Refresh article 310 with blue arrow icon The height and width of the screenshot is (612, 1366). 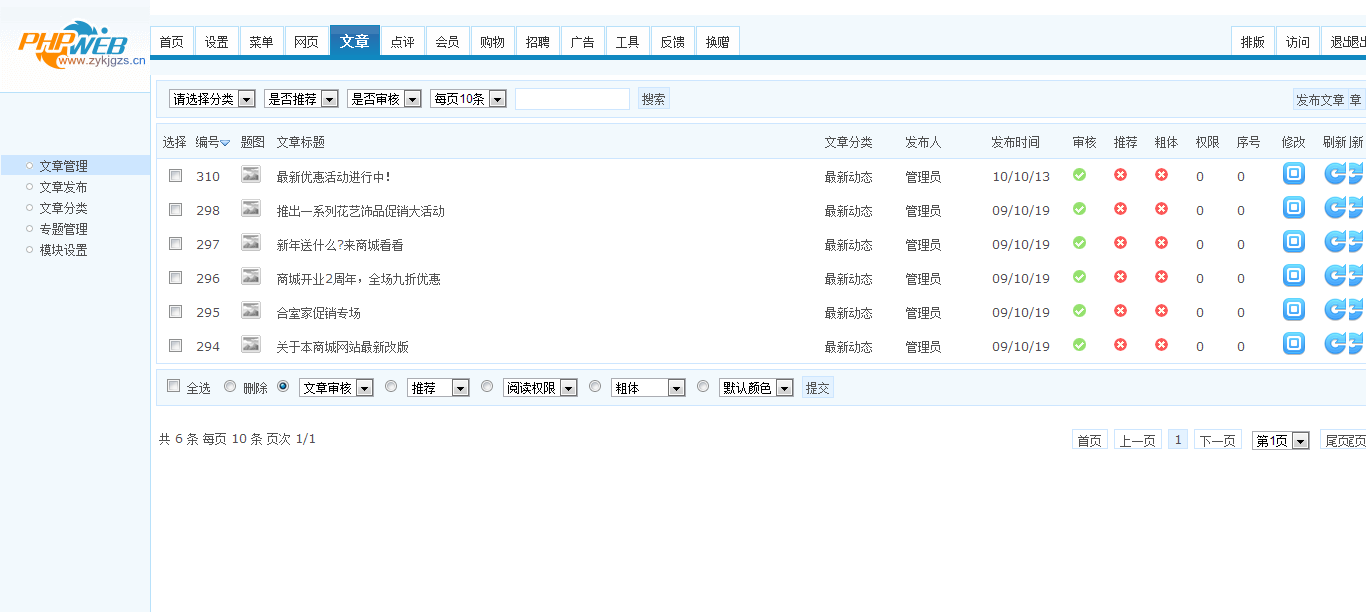pyautogui.click(x=1335, y=174)
